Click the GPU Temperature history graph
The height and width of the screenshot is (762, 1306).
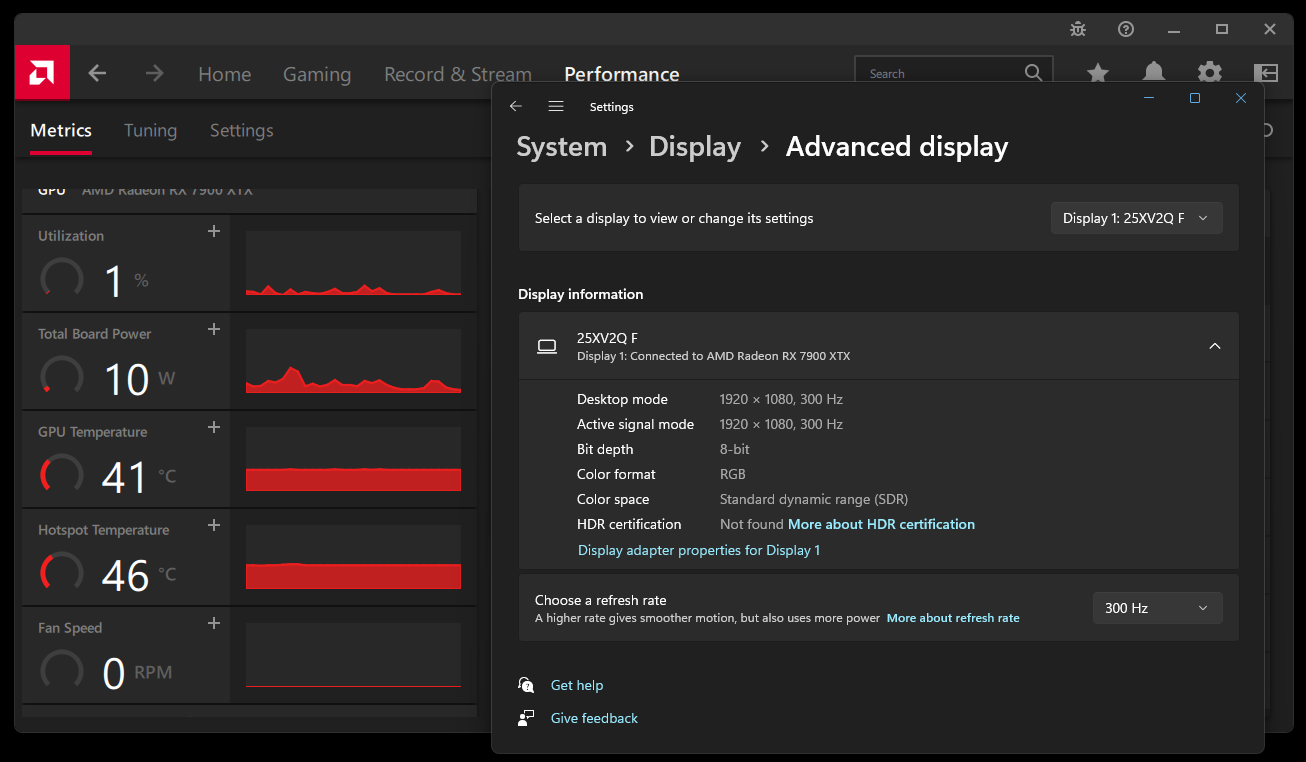(x=353, y=460)
